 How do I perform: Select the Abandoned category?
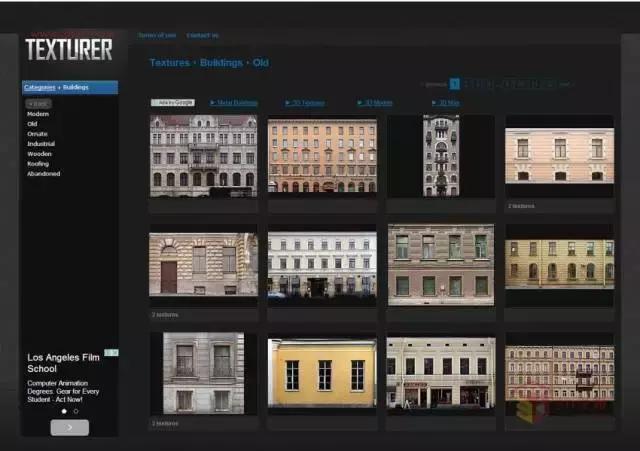pos(44,173)
